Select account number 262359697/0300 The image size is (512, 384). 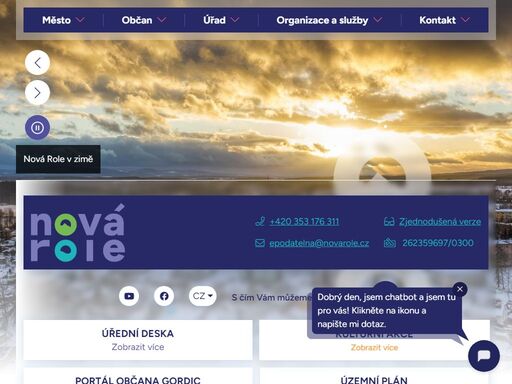pyautogui.click(x=438, y=243)
